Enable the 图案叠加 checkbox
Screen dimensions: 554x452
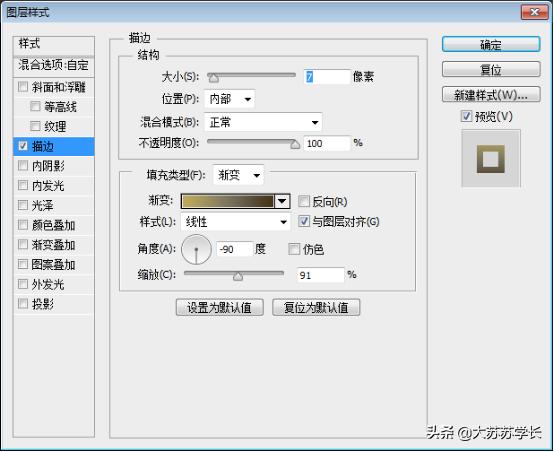pos(23,264)
